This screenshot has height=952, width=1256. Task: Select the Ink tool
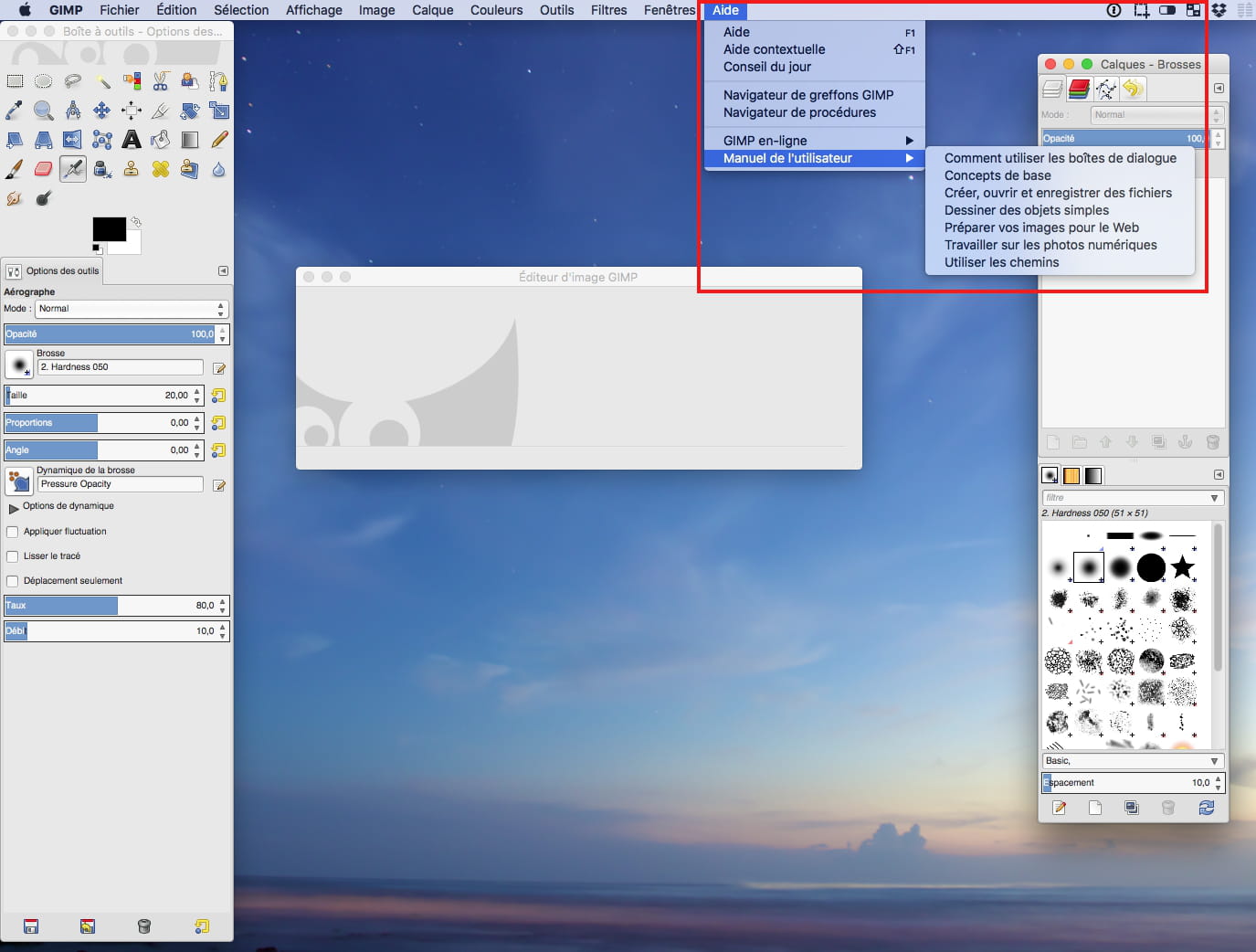pos(102,169)
